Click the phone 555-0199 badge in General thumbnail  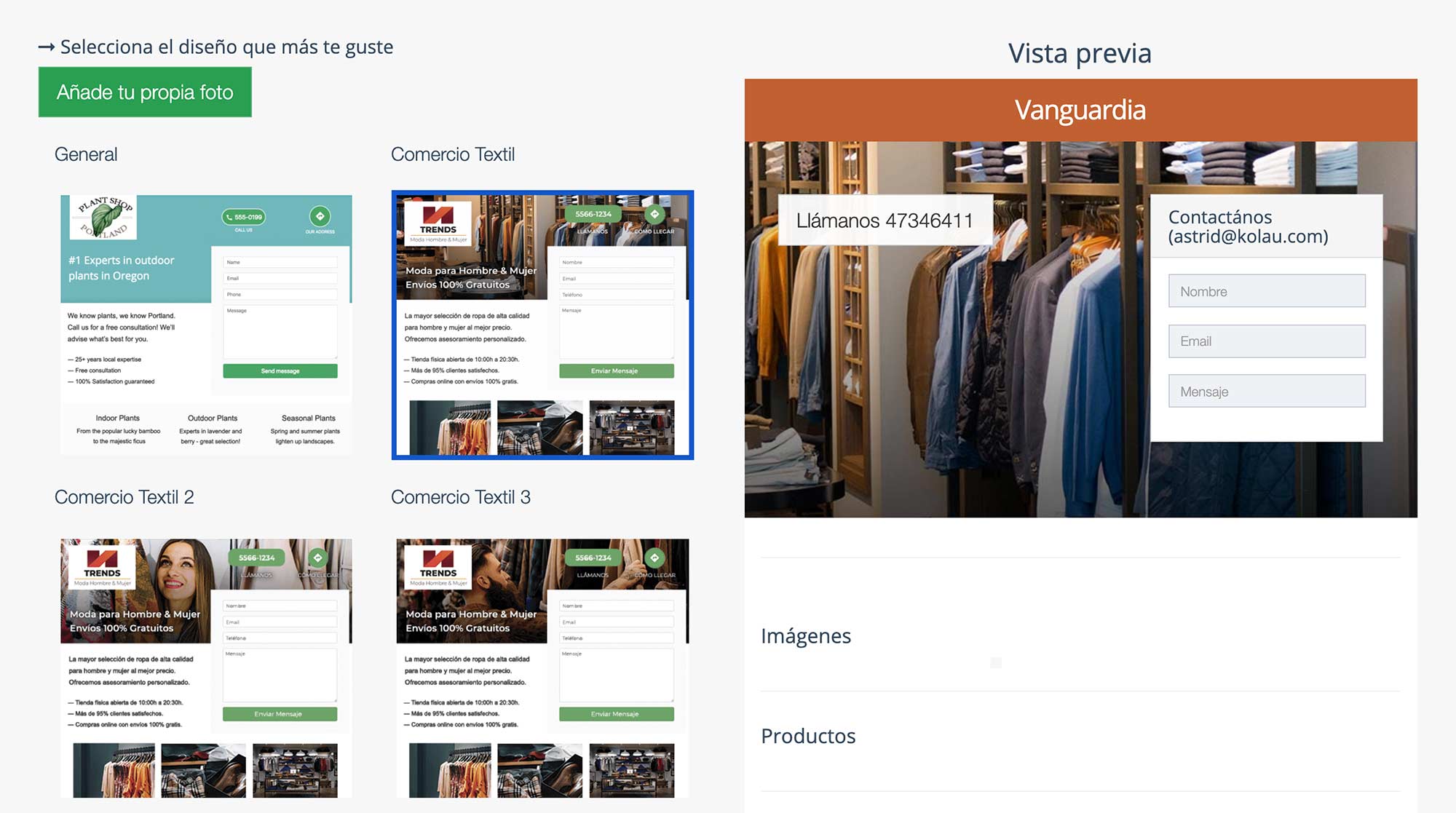click(x=244, y=217)
